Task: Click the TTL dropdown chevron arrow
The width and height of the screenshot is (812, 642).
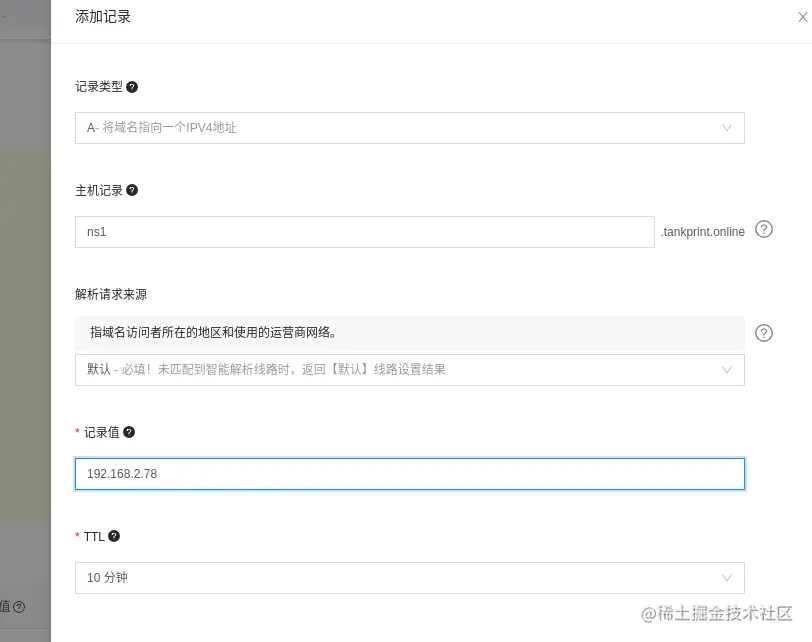Action: coord(727,577)
